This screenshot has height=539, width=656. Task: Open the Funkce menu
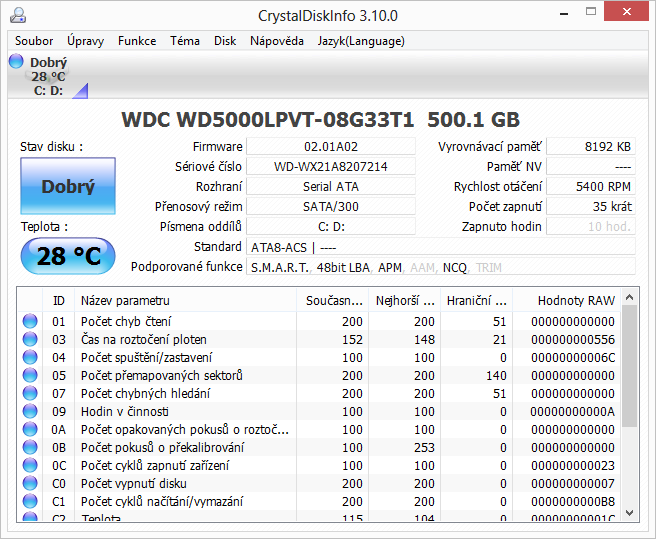pyautogui.click(x=137, y=41)
